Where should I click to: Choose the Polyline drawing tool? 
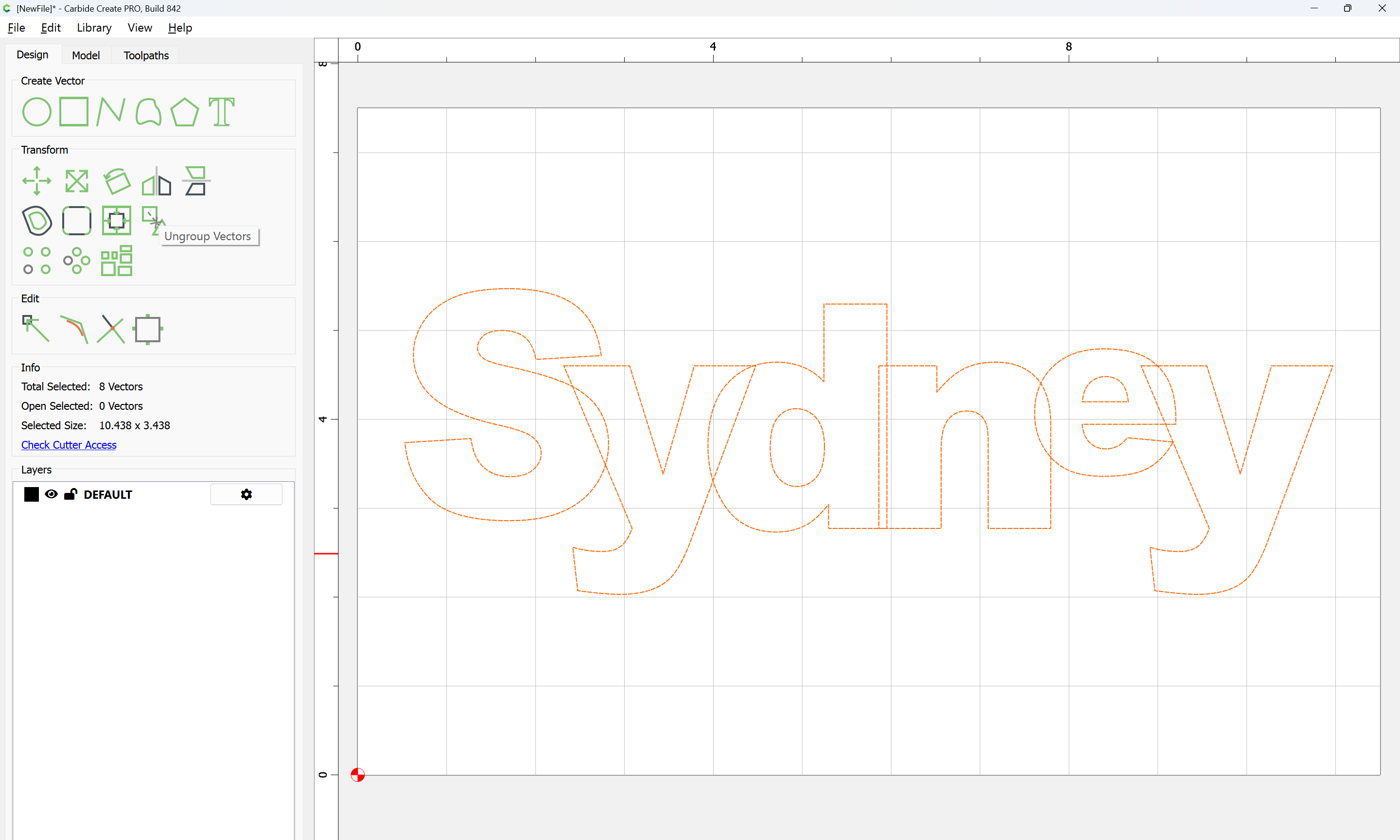coord(110,111)
